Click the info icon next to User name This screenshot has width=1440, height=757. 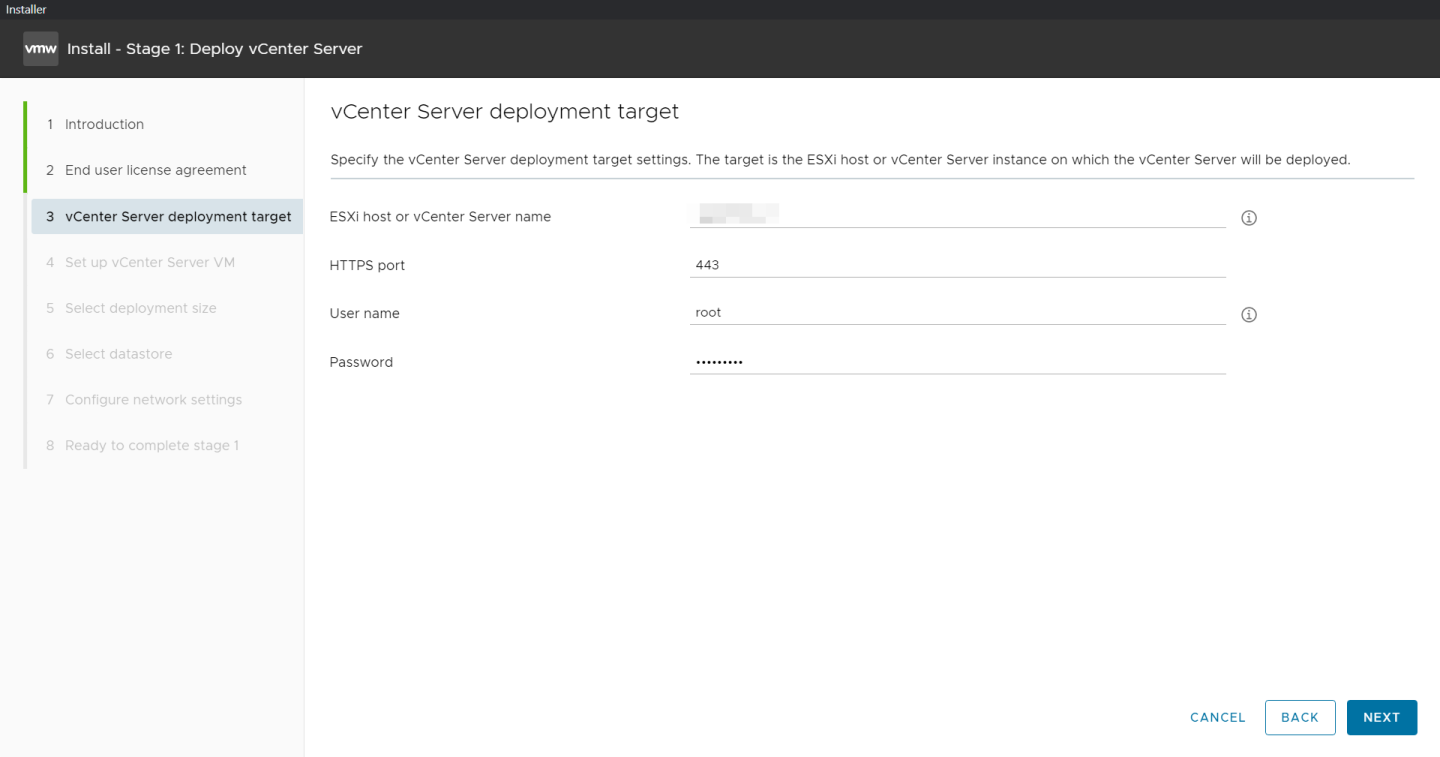coord(1248,314)
